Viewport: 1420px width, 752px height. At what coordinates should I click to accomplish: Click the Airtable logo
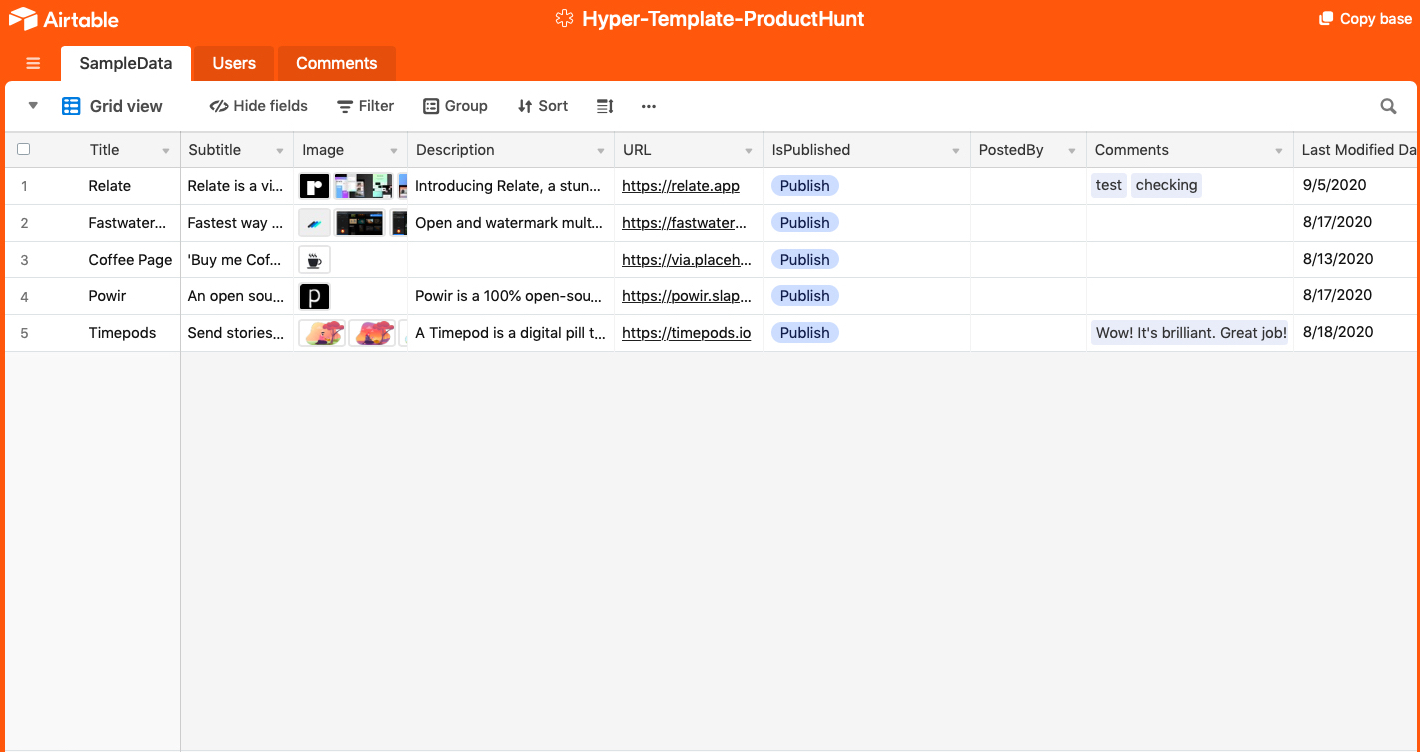coord(63,19)
